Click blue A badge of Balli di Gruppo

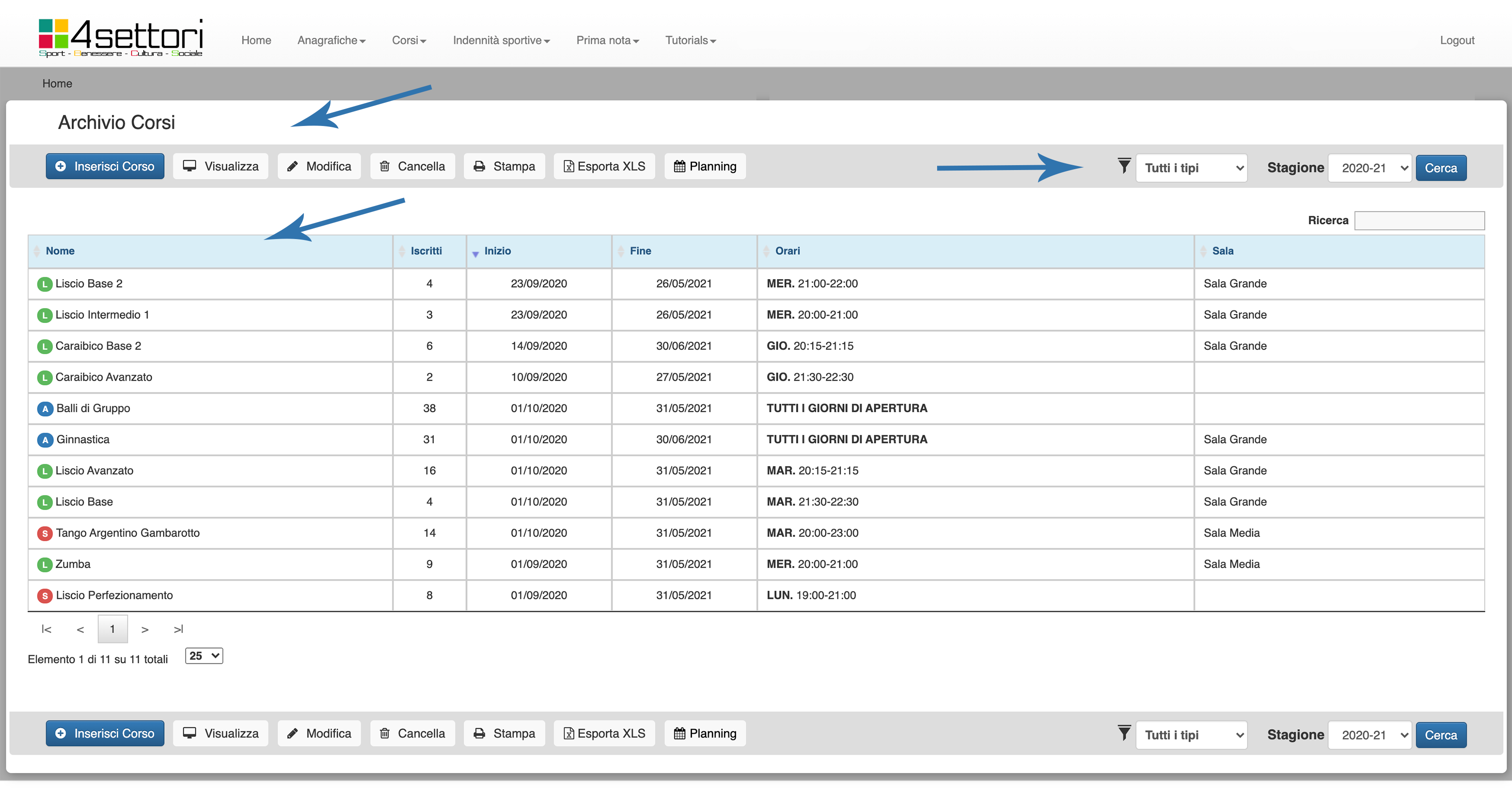(x=45, y=409)
